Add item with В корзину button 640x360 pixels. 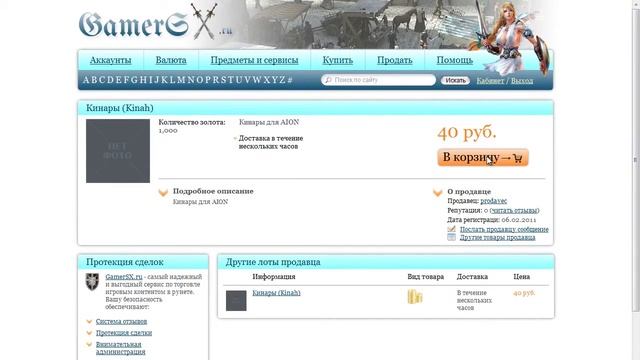click(483, 158)
